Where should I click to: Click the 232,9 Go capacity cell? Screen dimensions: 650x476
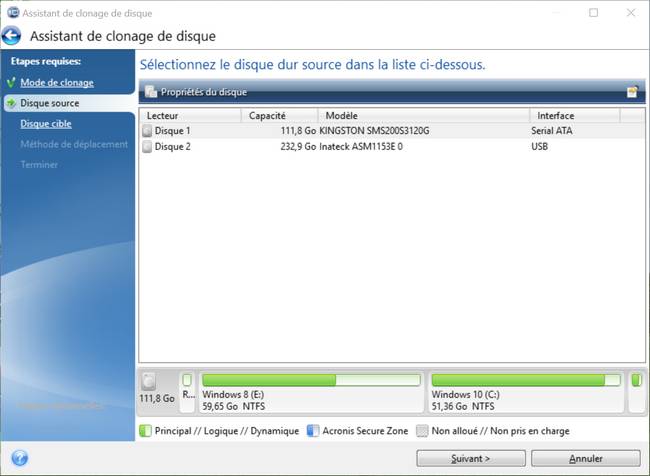298,147
